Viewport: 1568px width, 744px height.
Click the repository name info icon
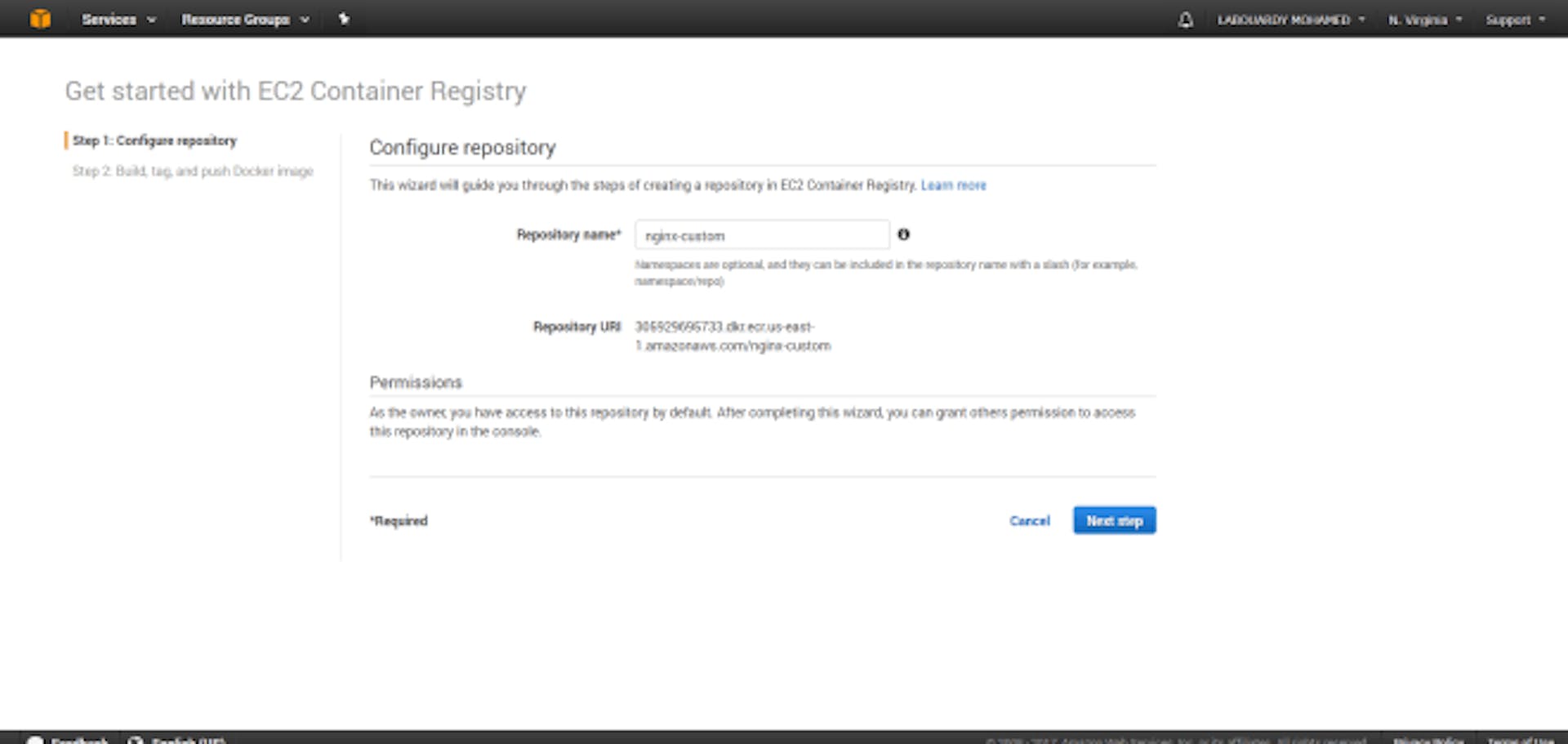(x=903, y=234)
